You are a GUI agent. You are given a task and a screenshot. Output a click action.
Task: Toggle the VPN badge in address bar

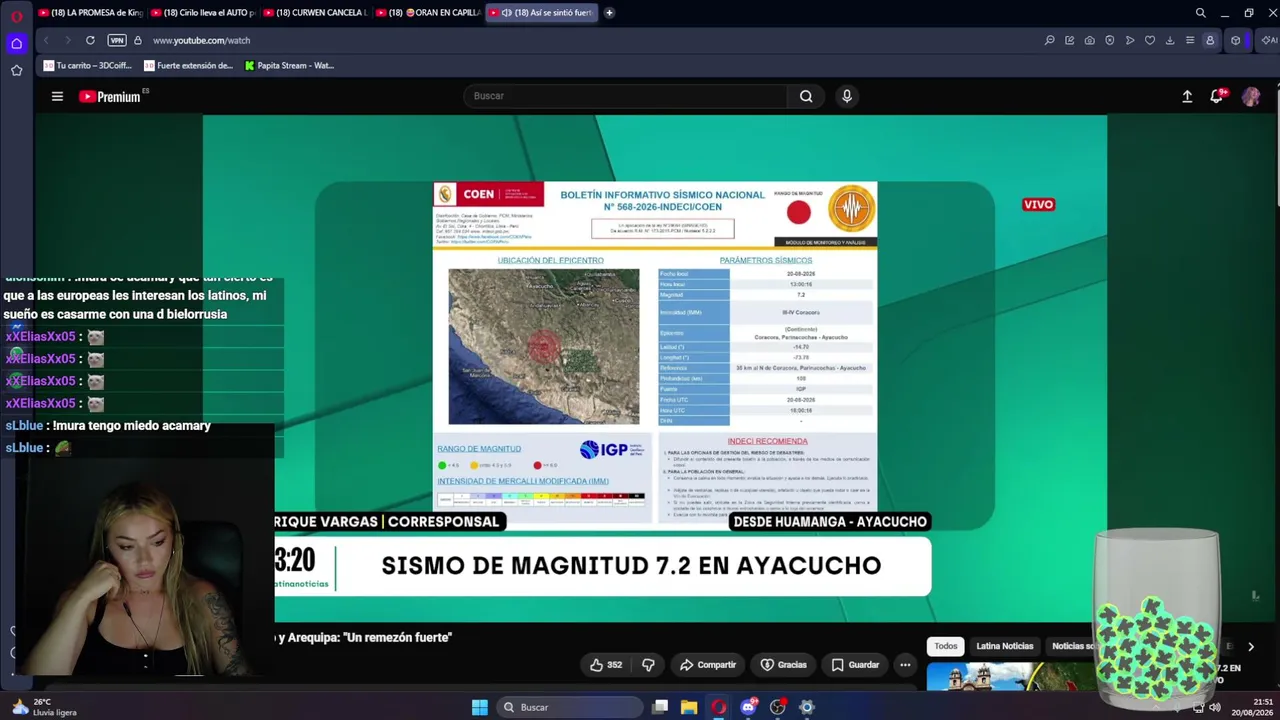tap(117, 40)
